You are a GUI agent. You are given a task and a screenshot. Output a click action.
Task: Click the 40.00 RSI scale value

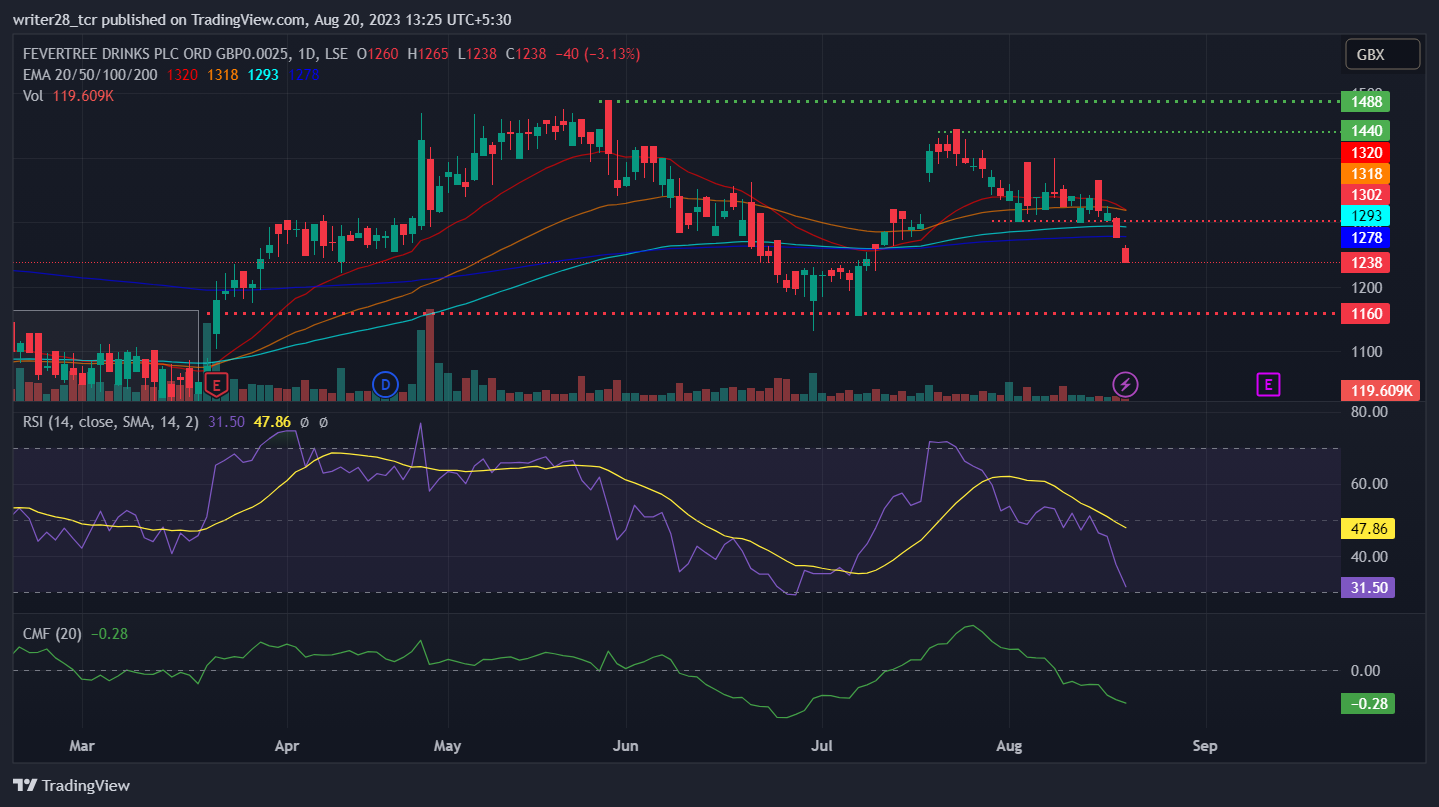click(1368, 557)
